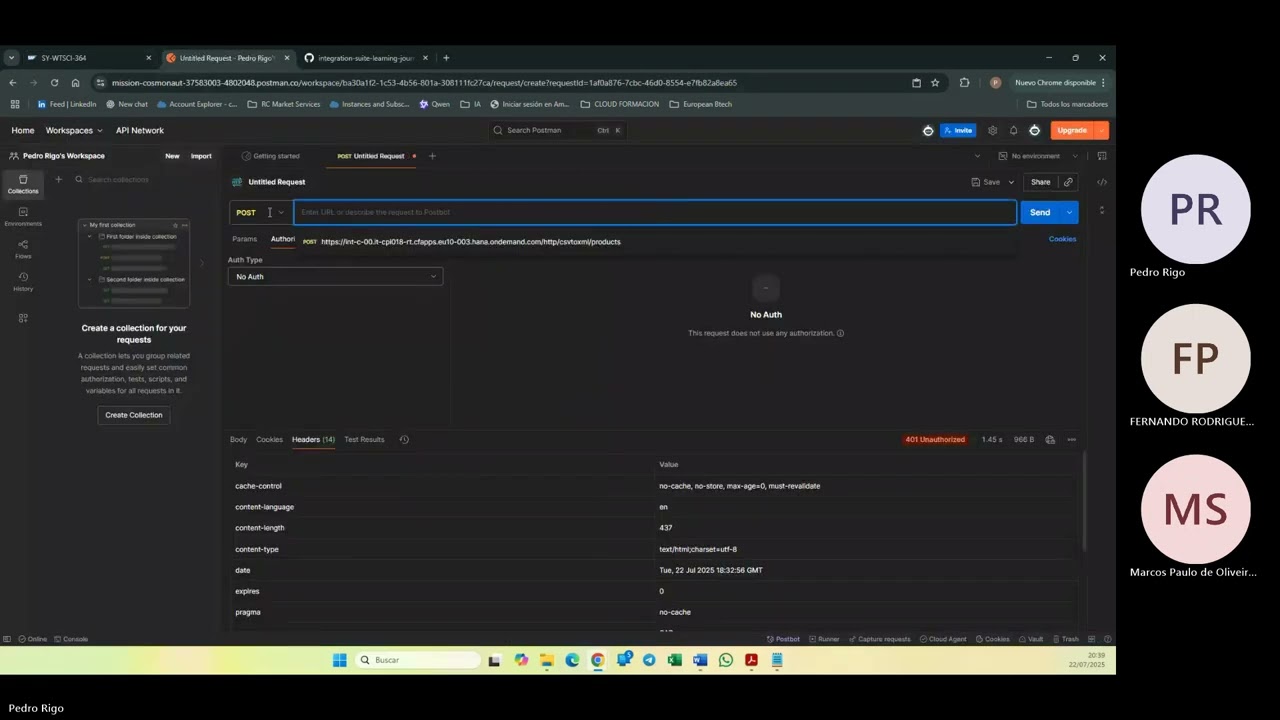Open the Workspaces dropdown menu
Viewport: 1280px width, 720px height.
pyautogui.click(x=74, y=130)
